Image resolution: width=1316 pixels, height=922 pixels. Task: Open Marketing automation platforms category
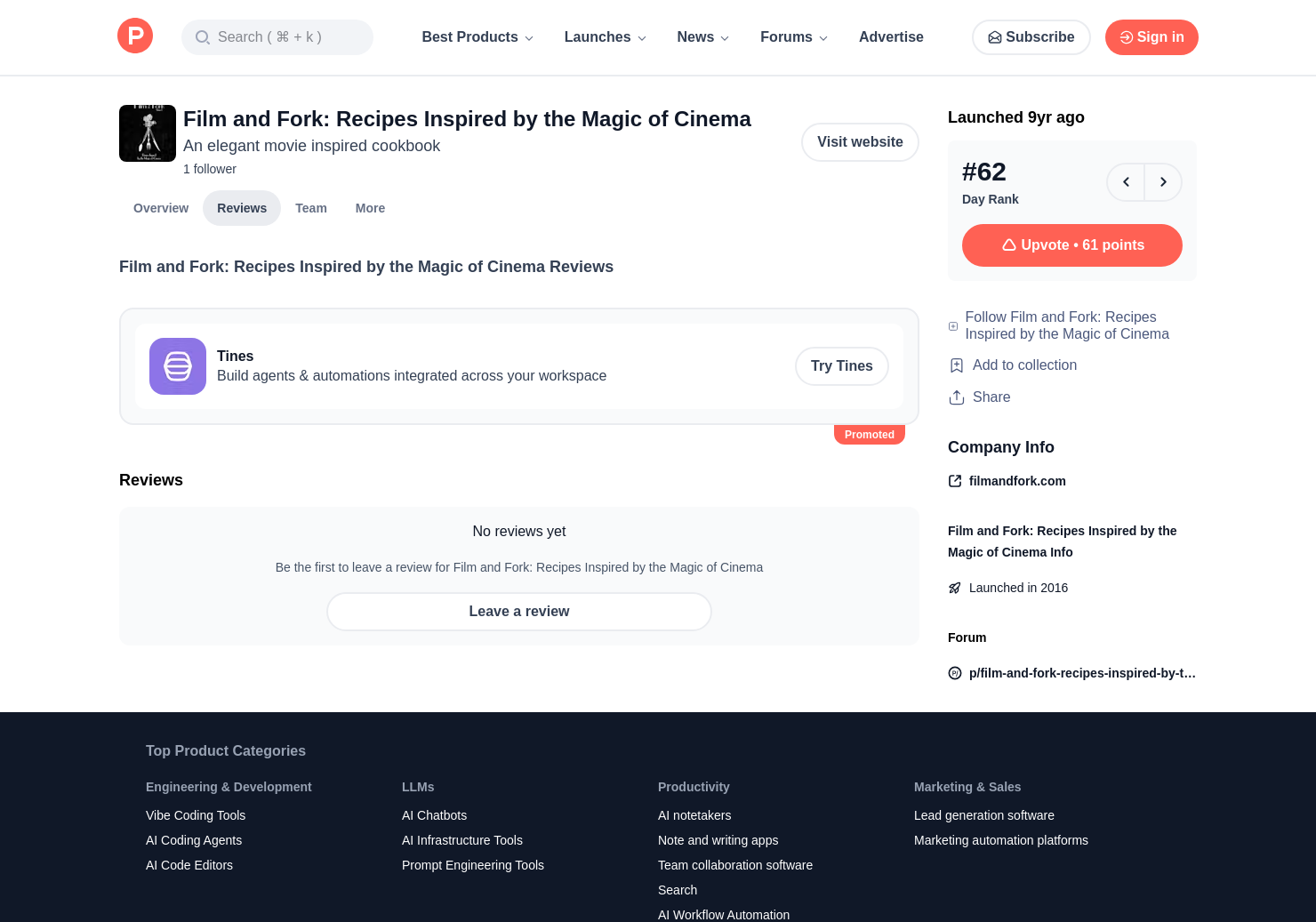click(x=1001, y=840)
